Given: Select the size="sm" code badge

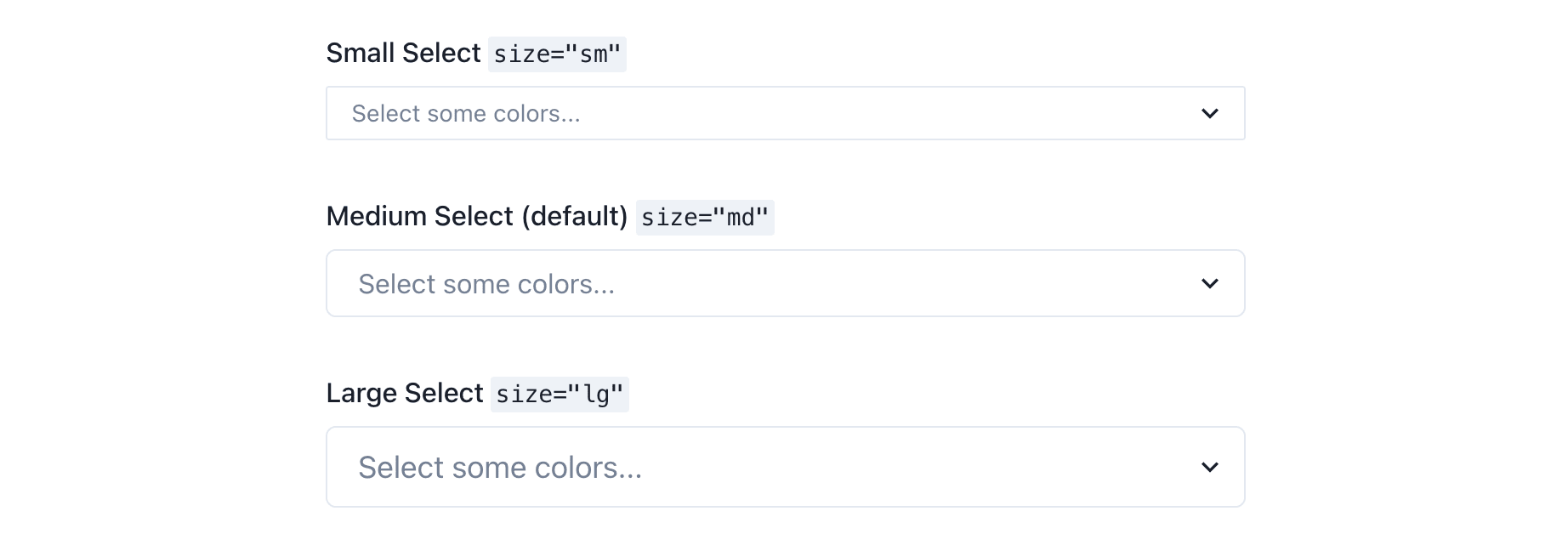Looking at the screenshot, I should 557,54.
